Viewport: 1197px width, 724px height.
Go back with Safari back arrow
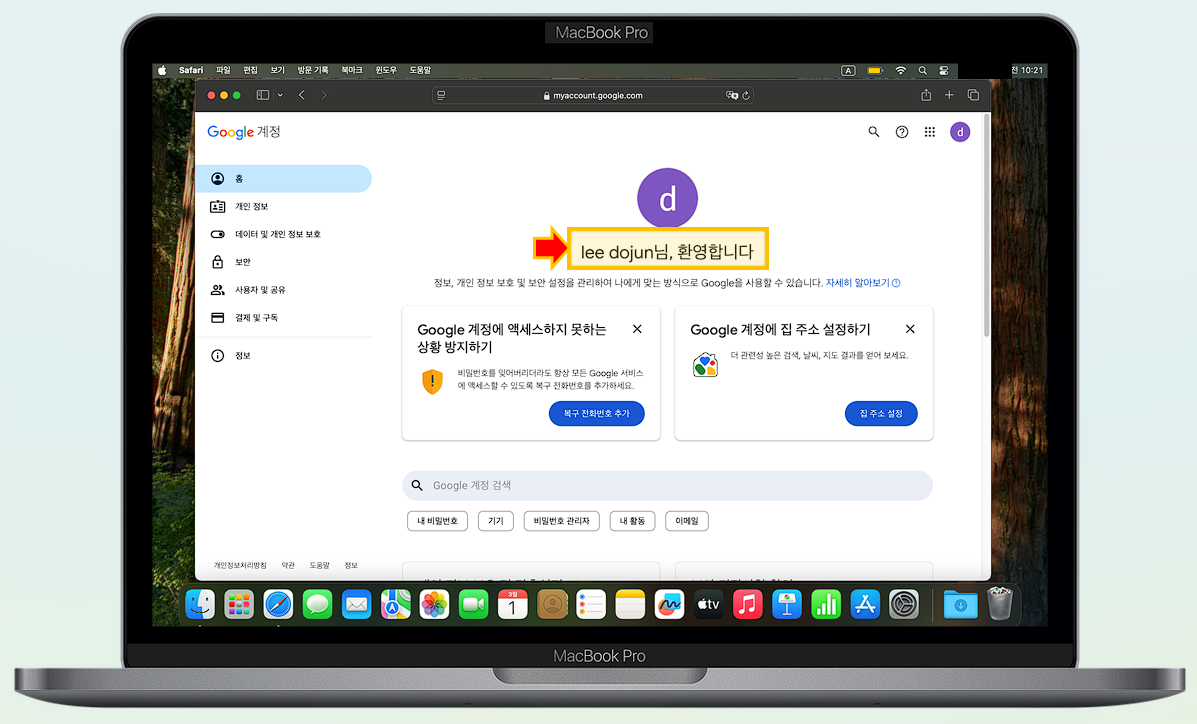point(302,95)
